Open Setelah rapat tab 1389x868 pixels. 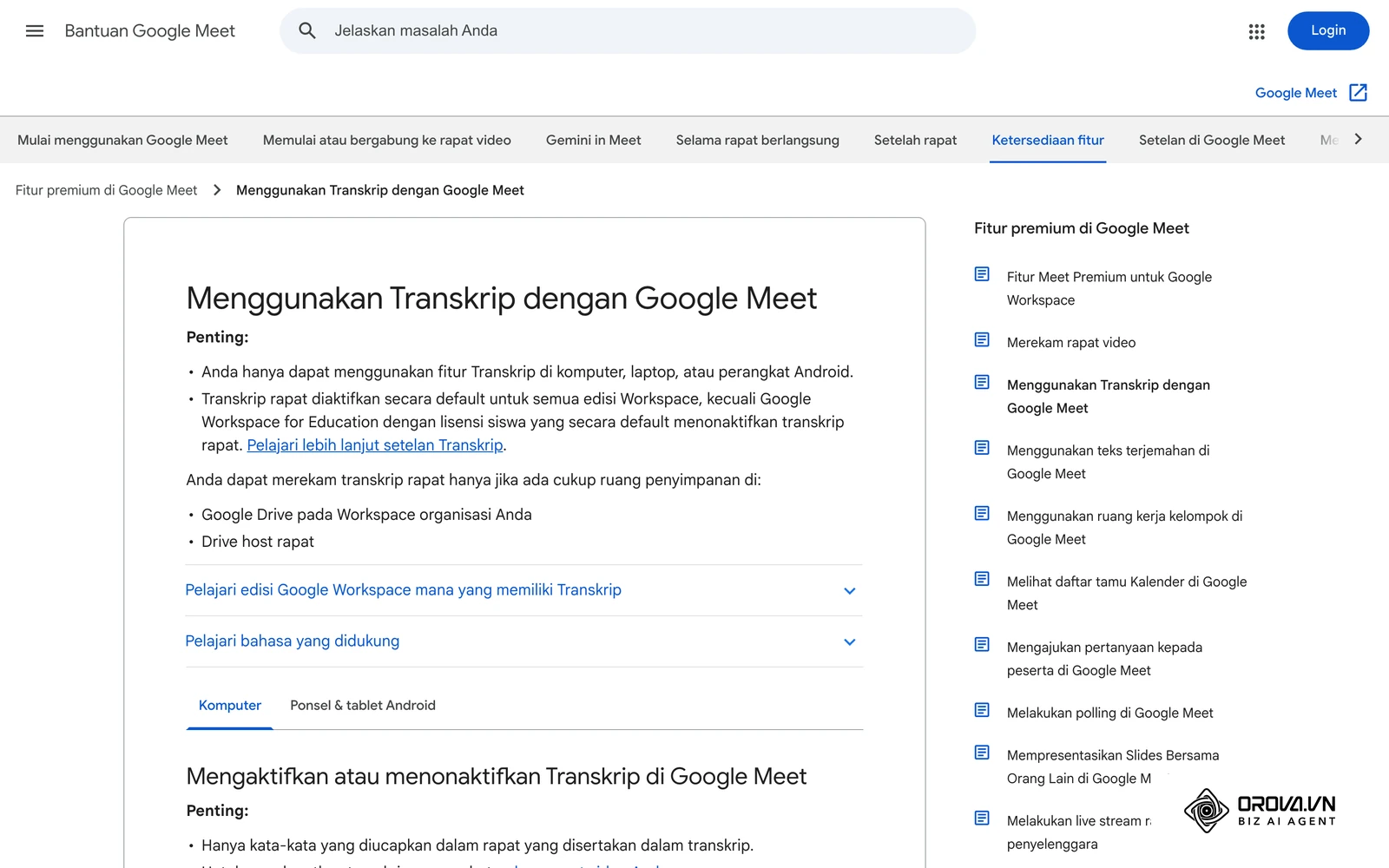tap(915, 140)
